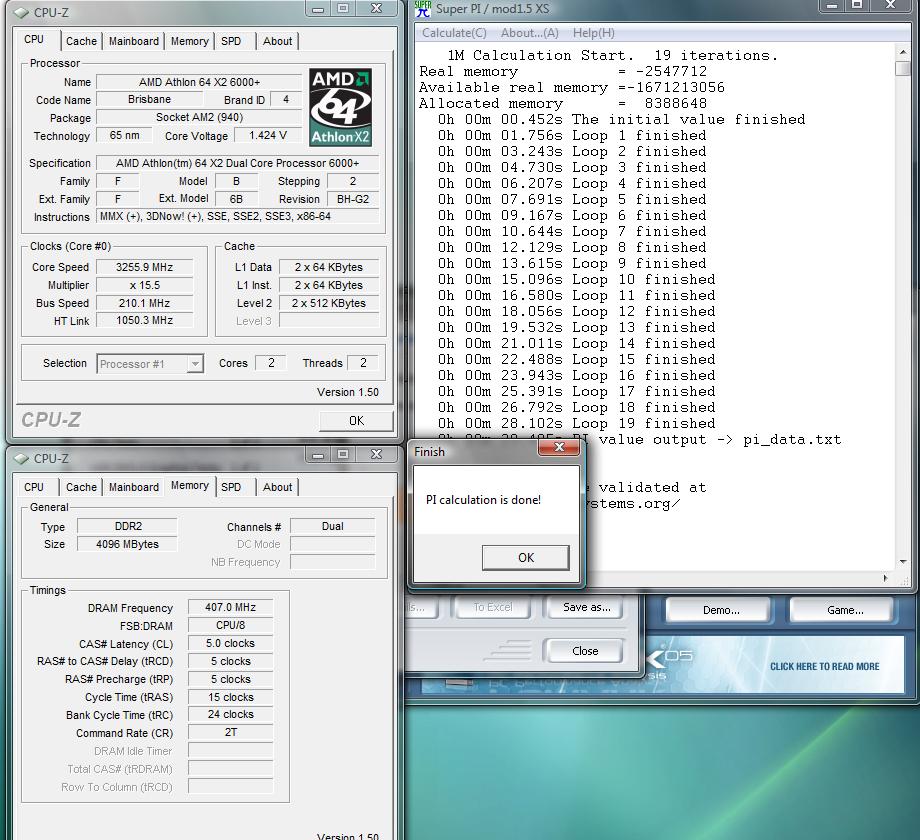Click the HT Link value 1050.3 MHz
Screen dimensions: 920x840
click(144, 320)
